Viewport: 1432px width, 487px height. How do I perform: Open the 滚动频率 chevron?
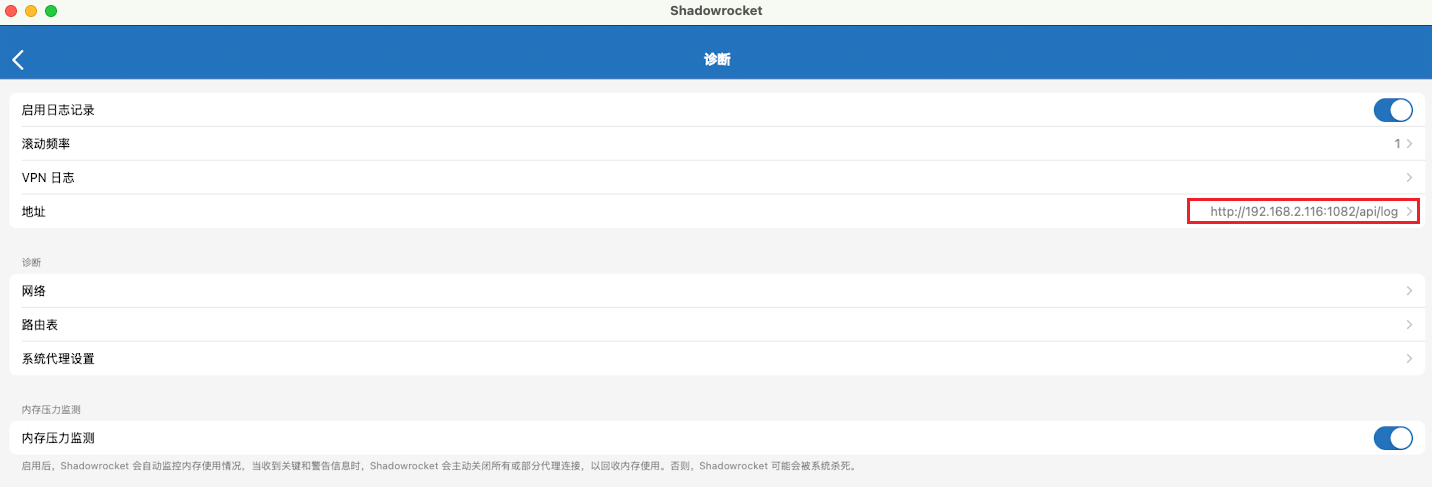click(1409, 144)
